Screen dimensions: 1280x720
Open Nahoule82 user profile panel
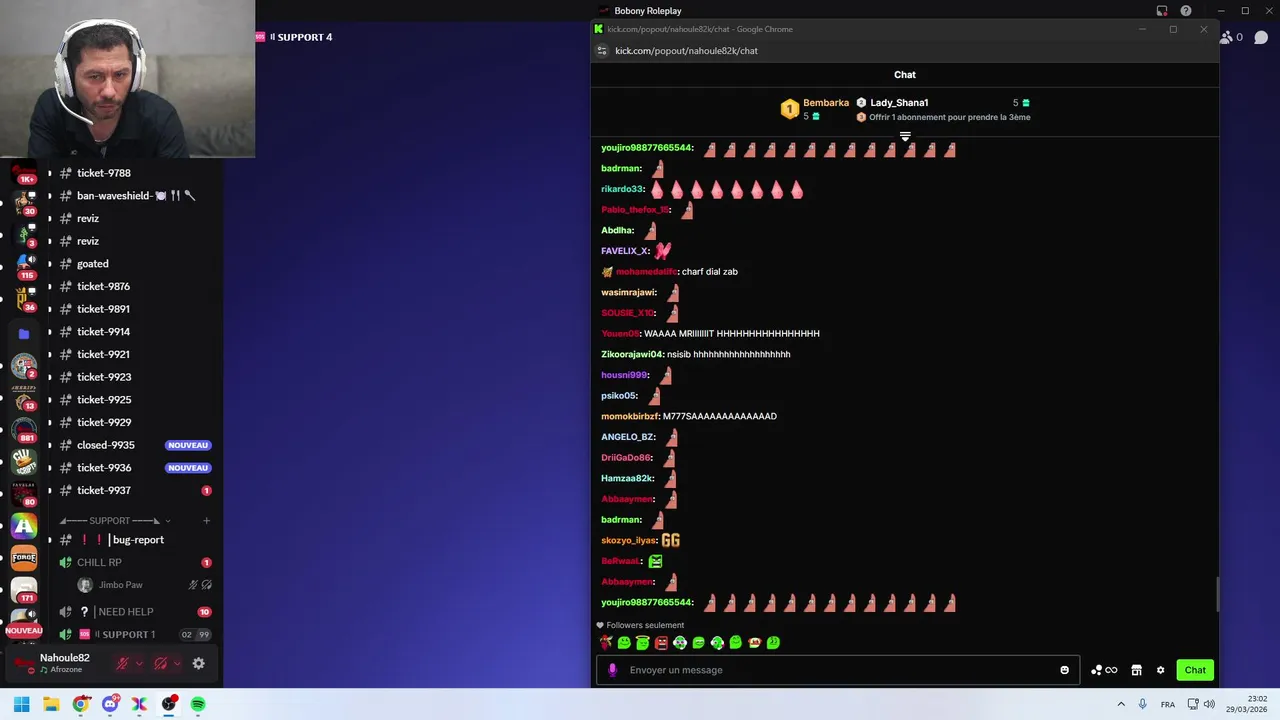coord(62,663)
